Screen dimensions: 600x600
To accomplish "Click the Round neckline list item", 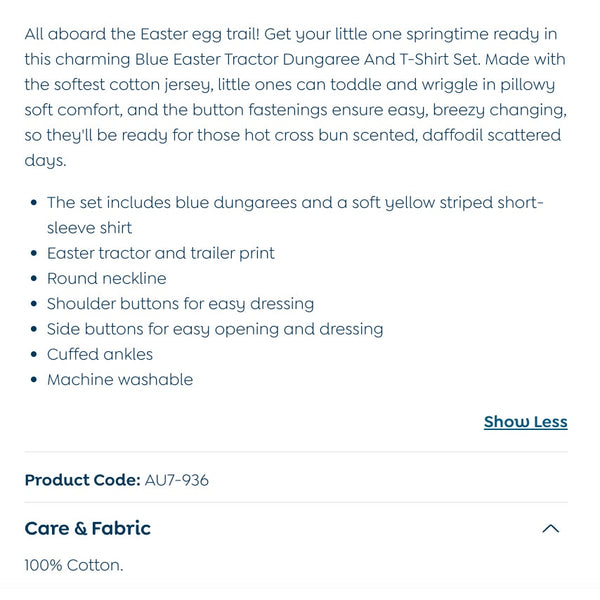I will pyautogui.click(x=107, y=278).
